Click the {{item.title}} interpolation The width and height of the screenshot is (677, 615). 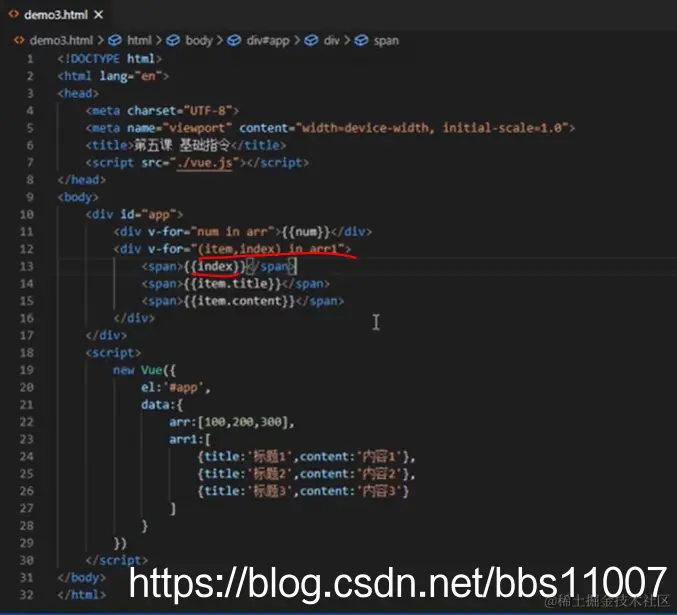232,284
